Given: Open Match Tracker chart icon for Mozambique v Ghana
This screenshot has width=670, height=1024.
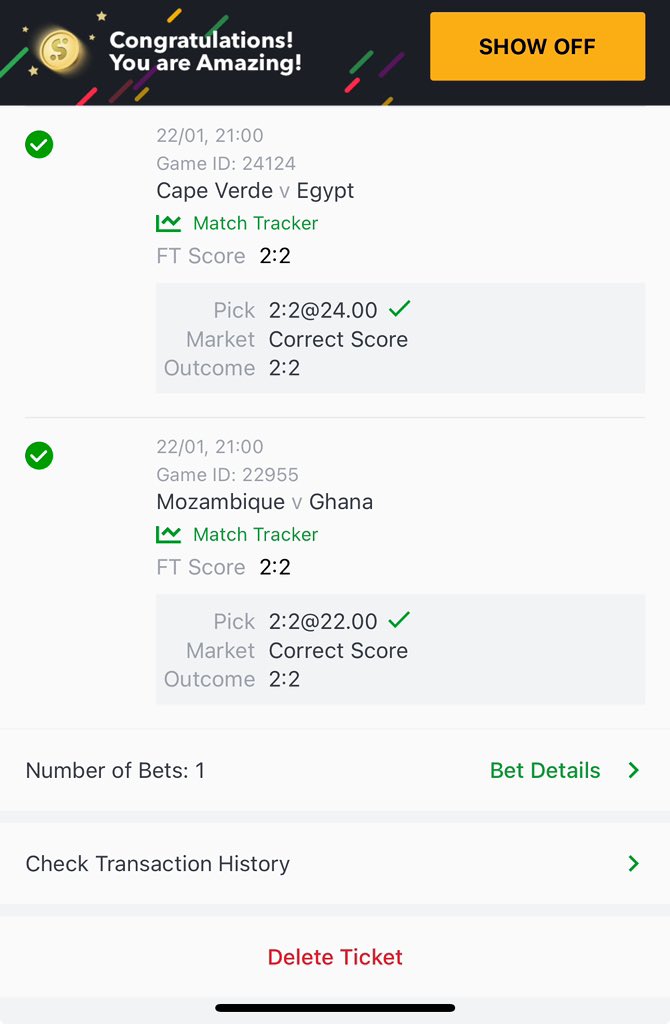Looking at the screenshot, I should [x=168, y=534].
